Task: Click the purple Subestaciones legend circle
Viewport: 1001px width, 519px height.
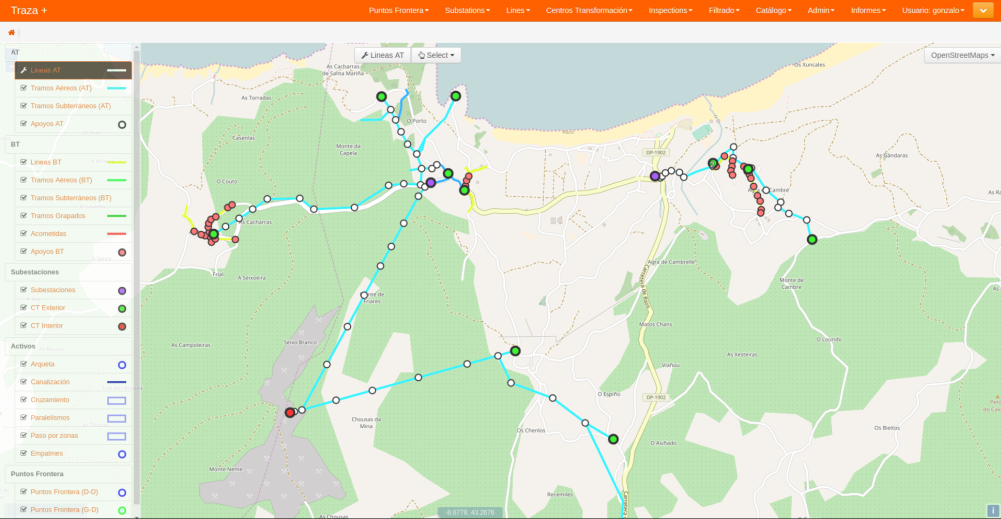Action: tap(122, 290)
